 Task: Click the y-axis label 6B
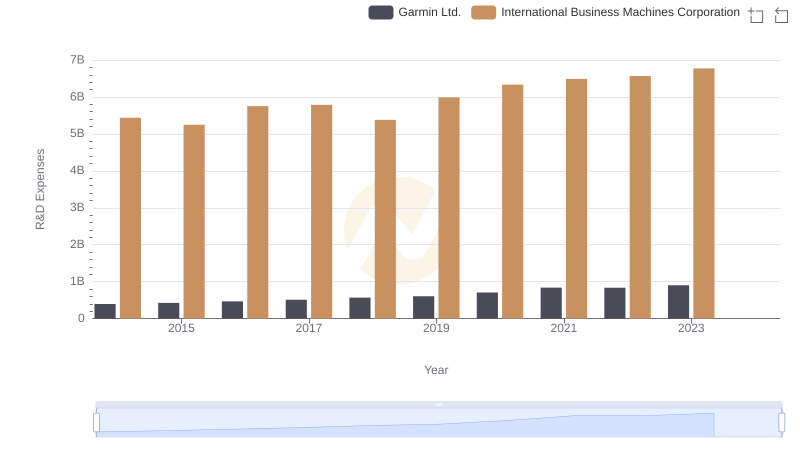(77, 97)
